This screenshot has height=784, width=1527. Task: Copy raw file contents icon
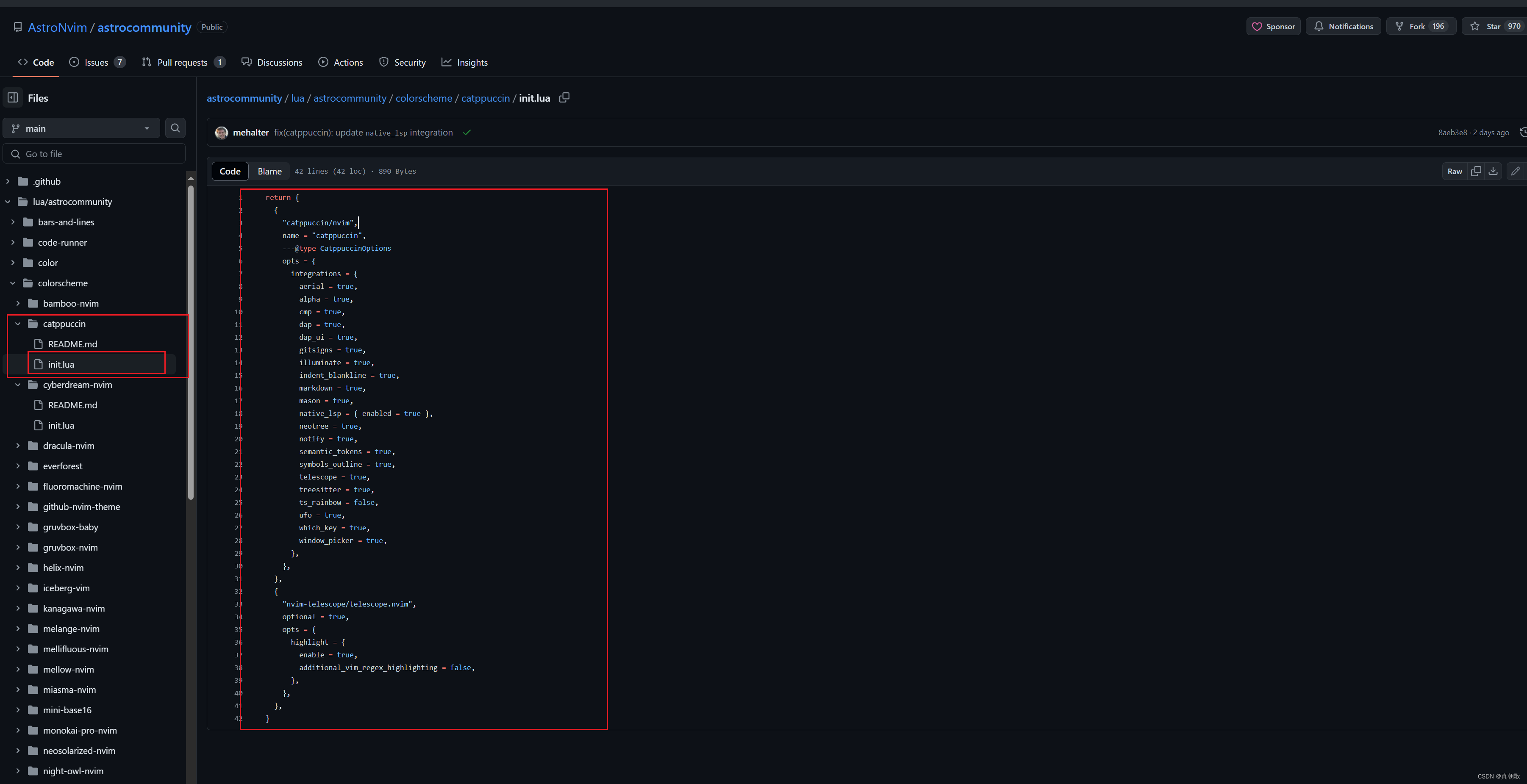coord(1476,171)
